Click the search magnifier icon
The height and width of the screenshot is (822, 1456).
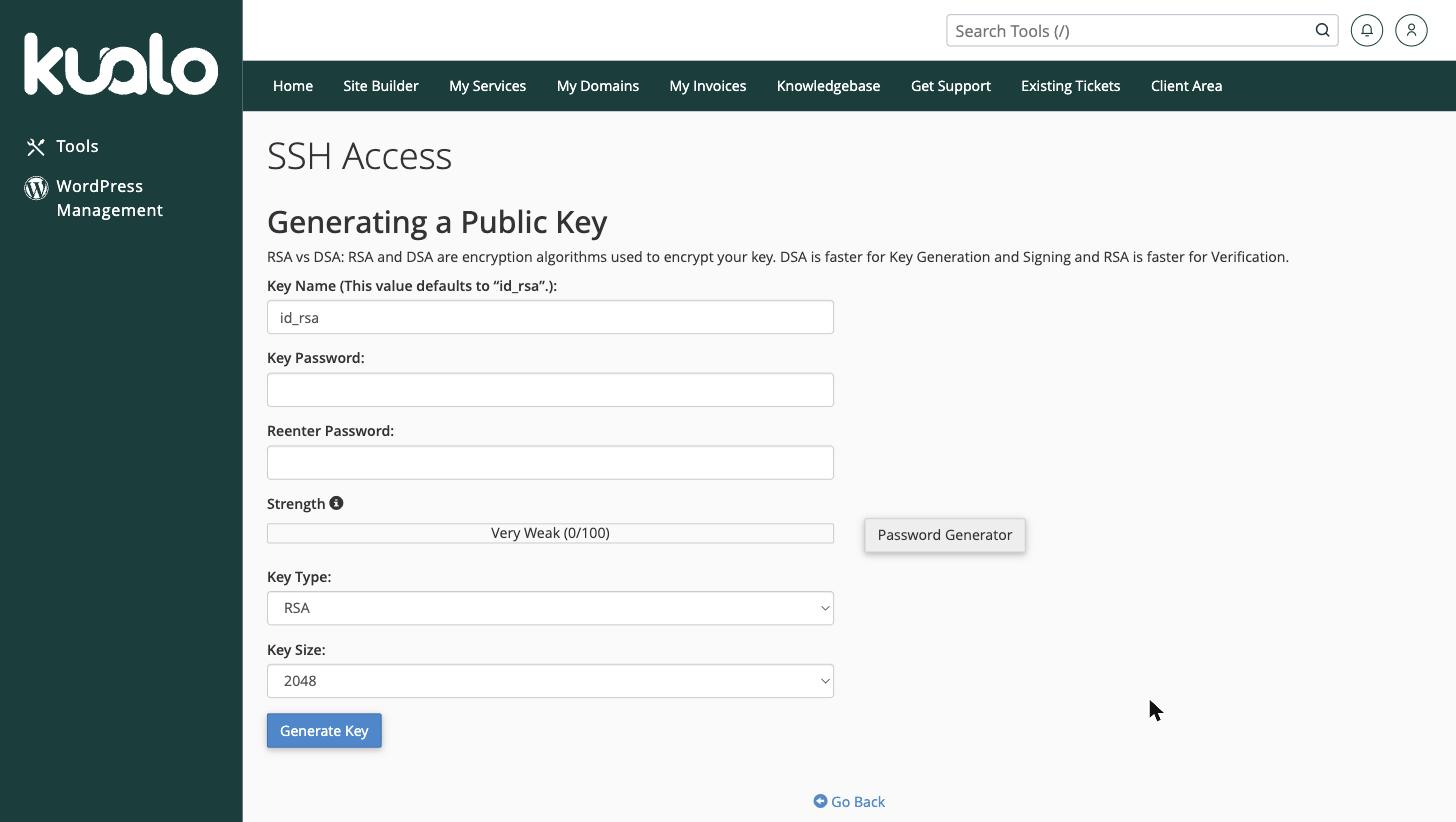click(x=1322, y=30)
